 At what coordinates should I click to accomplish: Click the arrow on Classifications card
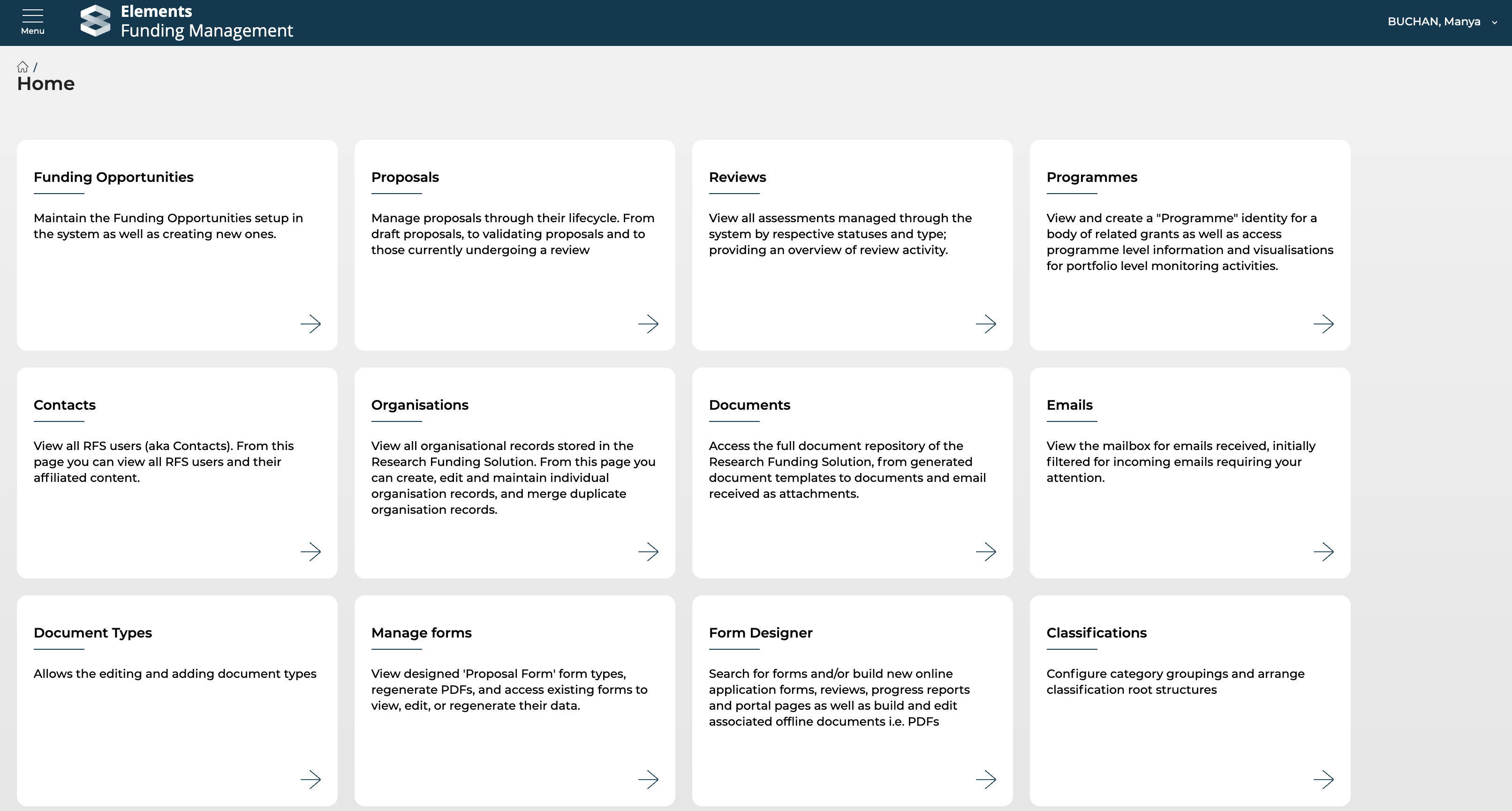pos(1323,779)
